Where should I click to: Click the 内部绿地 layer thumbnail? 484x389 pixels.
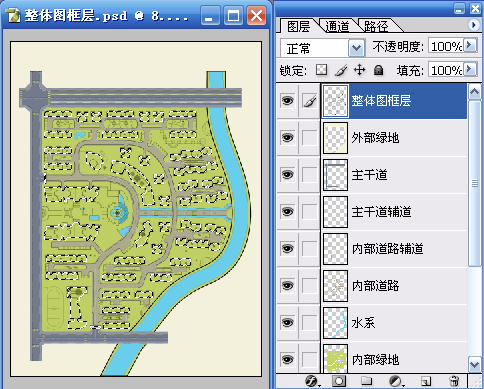[x=335, y=359]
